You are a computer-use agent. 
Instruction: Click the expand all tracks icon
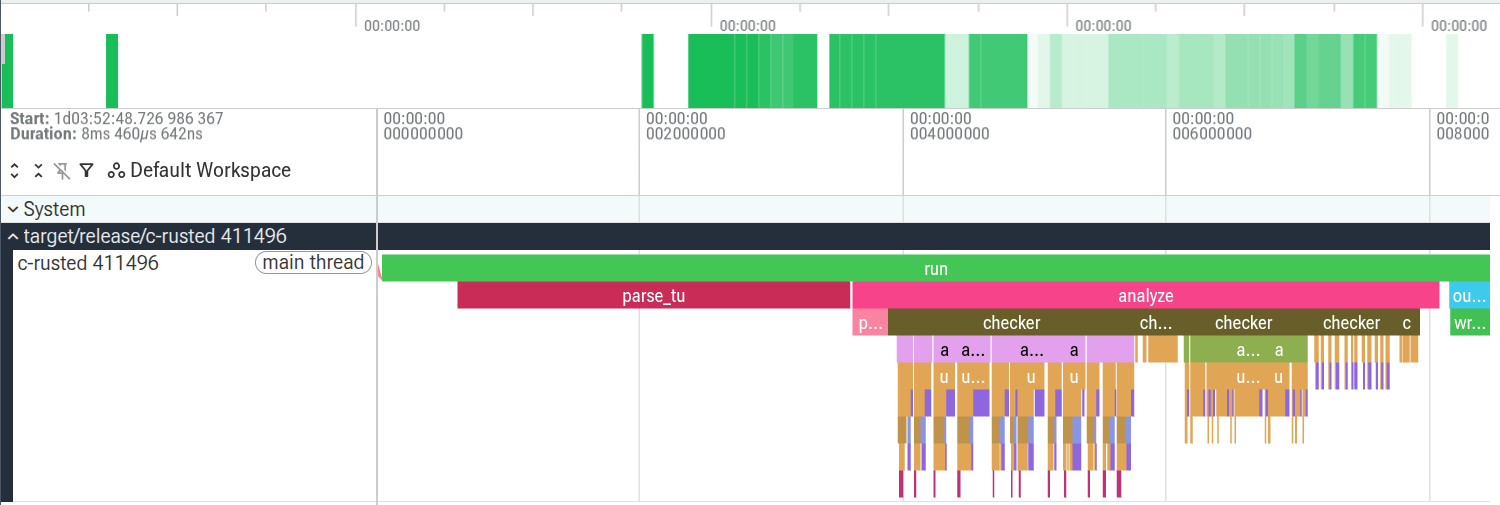click(x=15, y=171)
